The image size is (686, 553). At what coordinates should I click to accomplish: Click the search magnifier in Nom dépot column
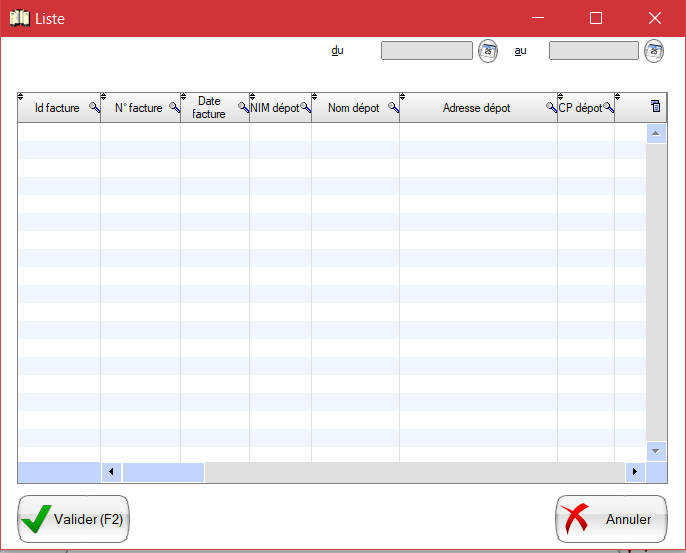[393, 107]
